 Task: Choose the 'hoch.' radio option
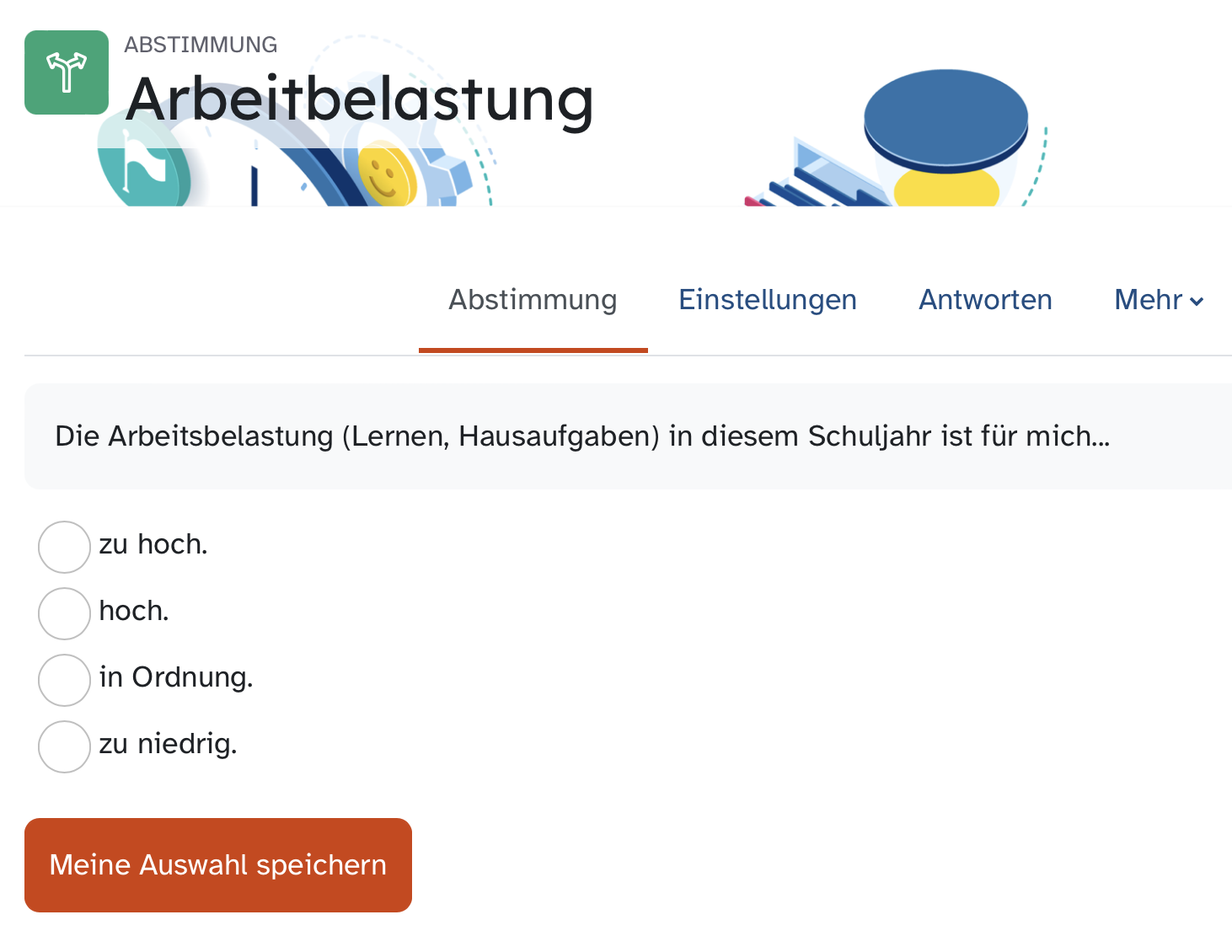(x=64, y=613)
